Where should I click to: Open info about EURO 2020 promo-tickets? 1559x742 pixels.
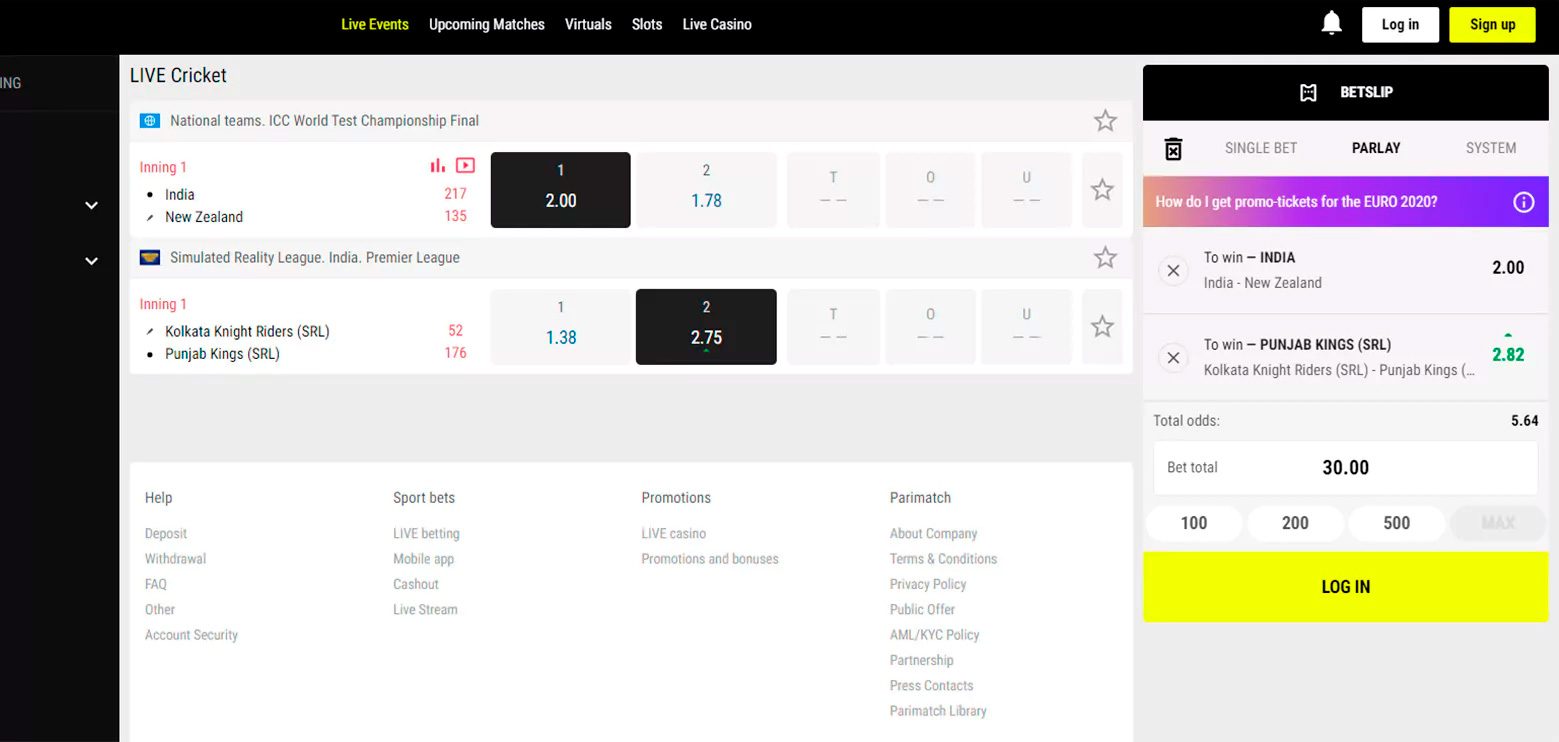coord(1523,202)
